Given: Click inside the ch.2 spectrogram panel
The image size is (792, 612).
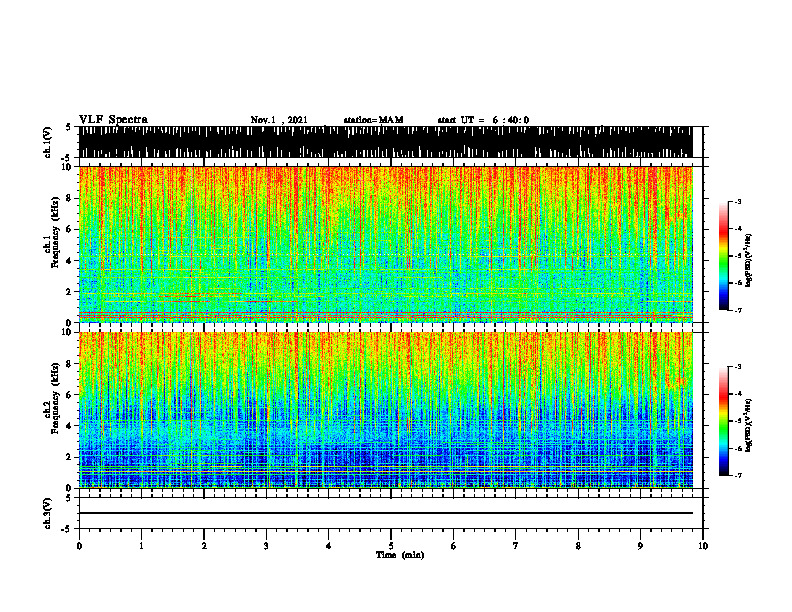Looking at the screenshot, I should (x=386, y=410).
